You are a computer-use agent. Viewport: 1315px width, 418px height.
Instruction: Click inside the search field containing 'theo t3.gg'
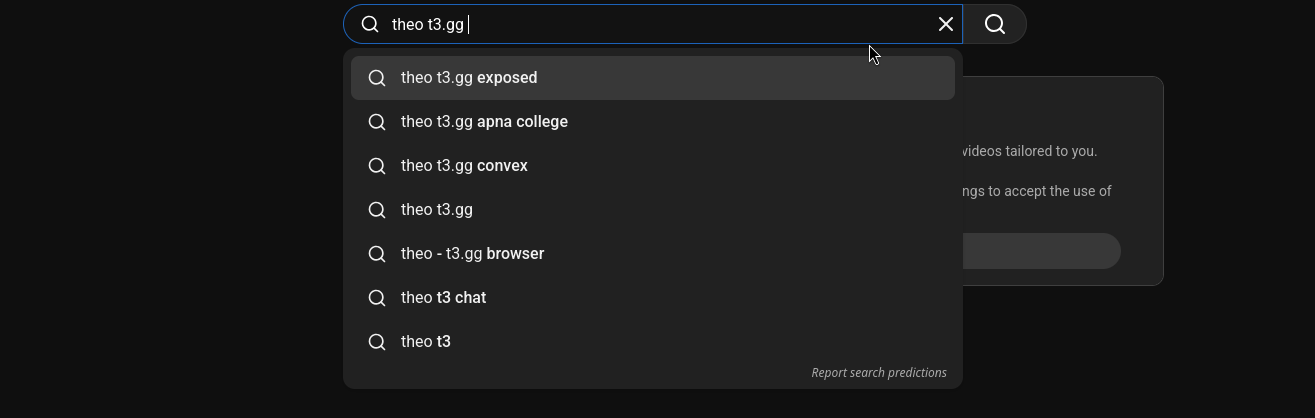click(x=655, y=24)
